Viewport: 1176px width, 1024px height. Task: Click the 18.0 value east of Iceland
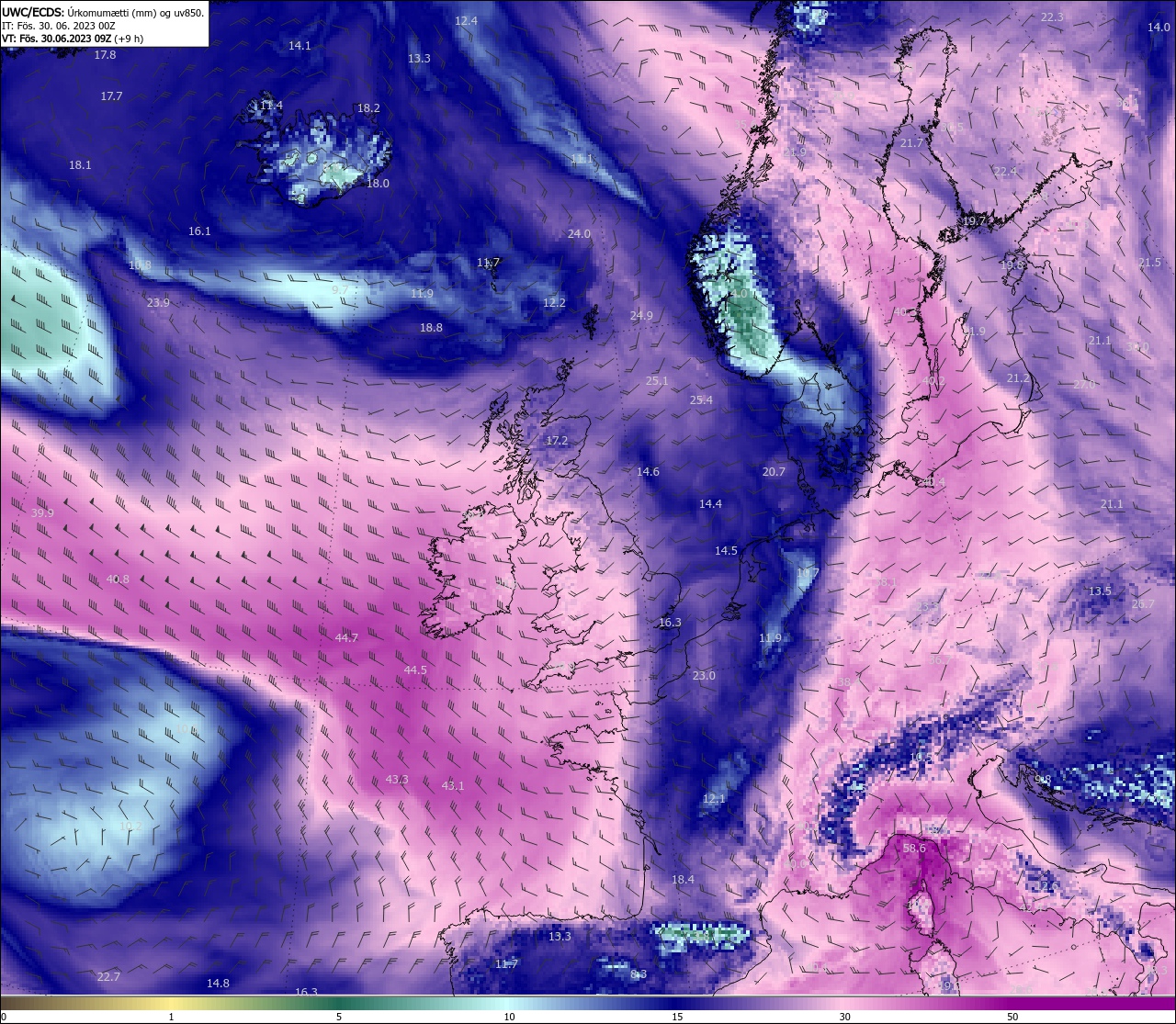point(378,184)
